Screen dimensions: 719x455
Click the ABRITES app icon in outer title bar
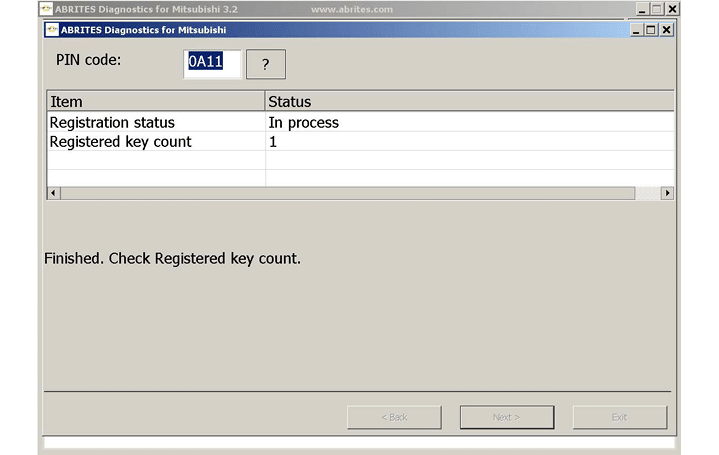point(46,8)
